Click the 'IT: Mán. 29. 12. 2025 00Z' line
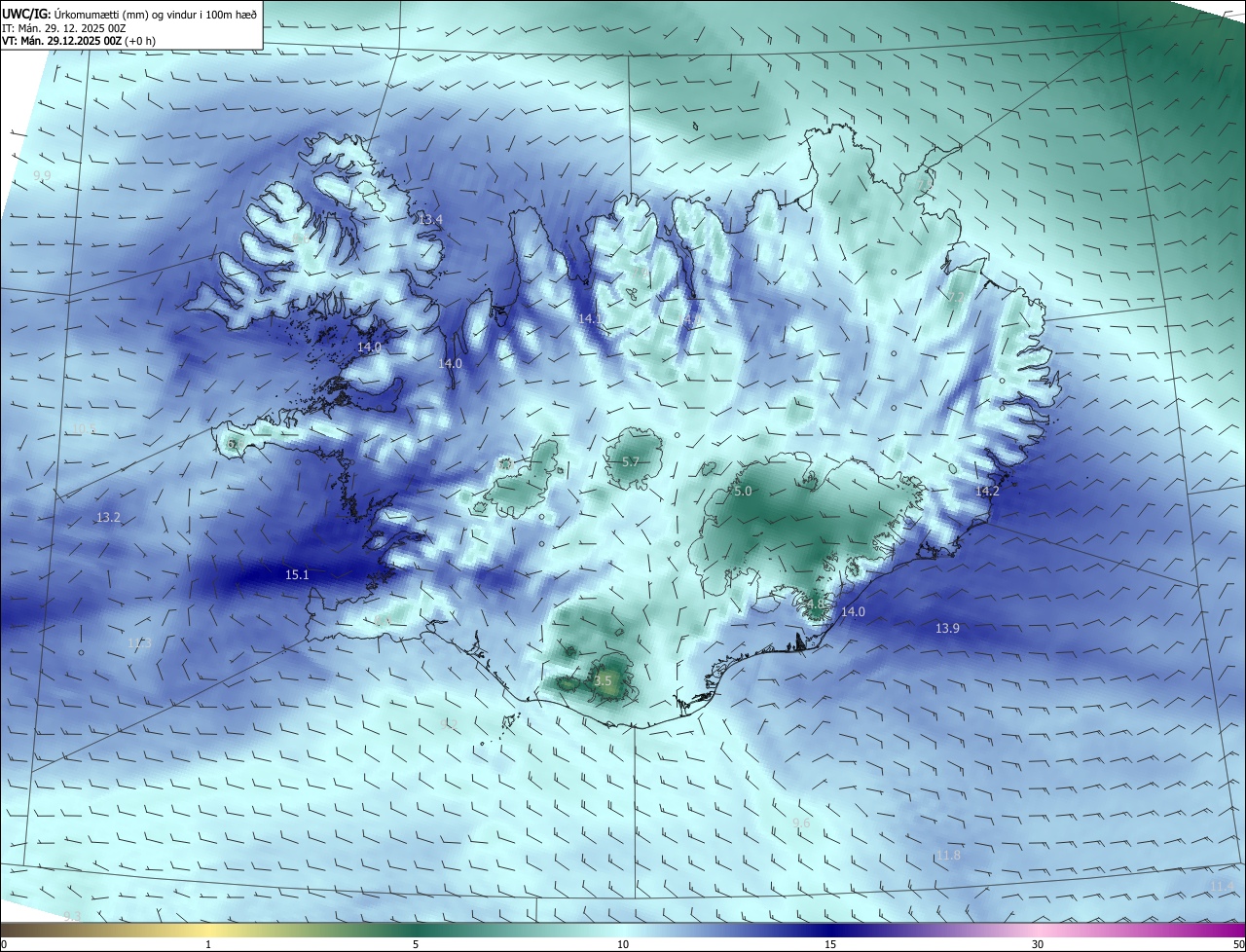Screen dimensions: 1246x952 click(63, 27)
